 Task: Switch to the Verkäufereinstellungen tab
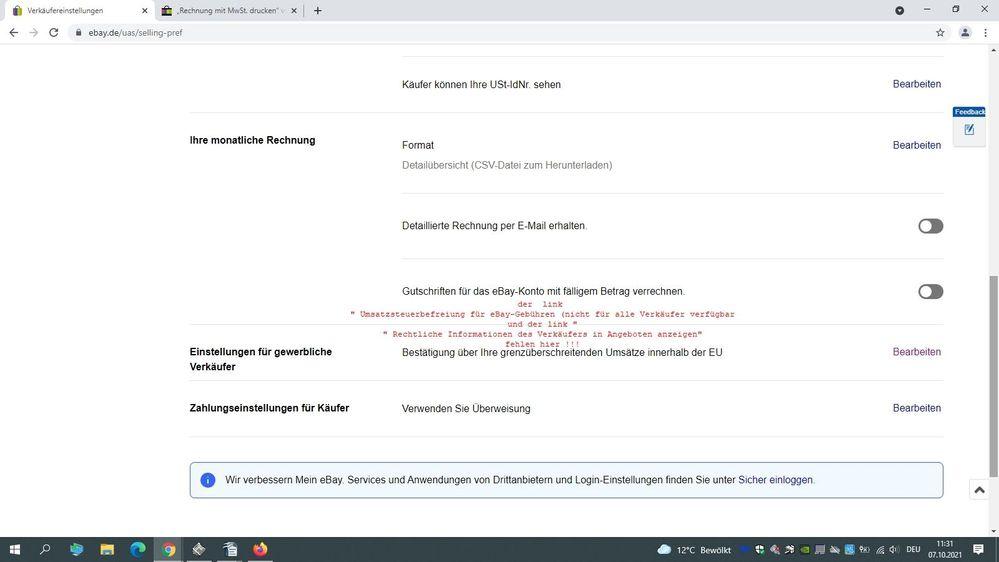78,11
